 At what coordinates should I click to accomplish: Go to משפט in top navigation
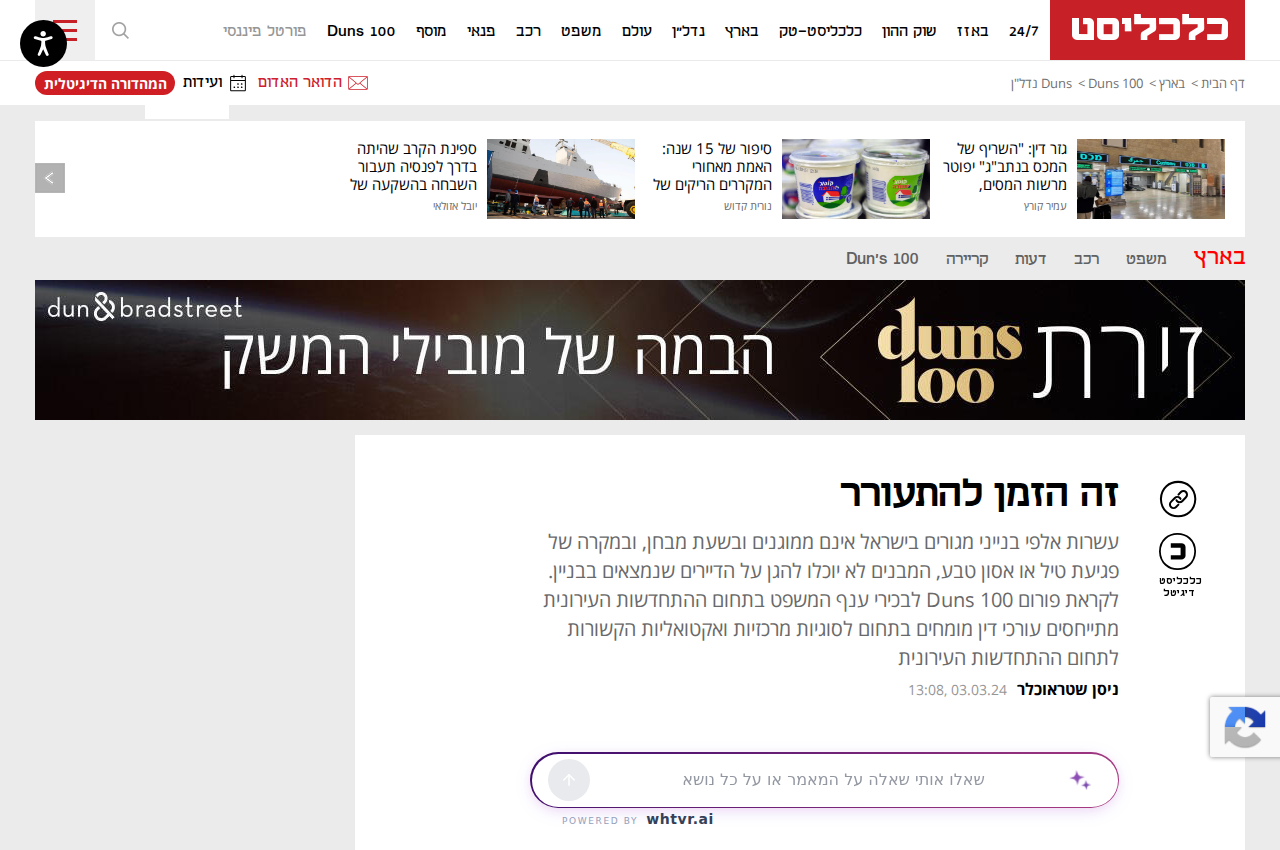point(581,31)
